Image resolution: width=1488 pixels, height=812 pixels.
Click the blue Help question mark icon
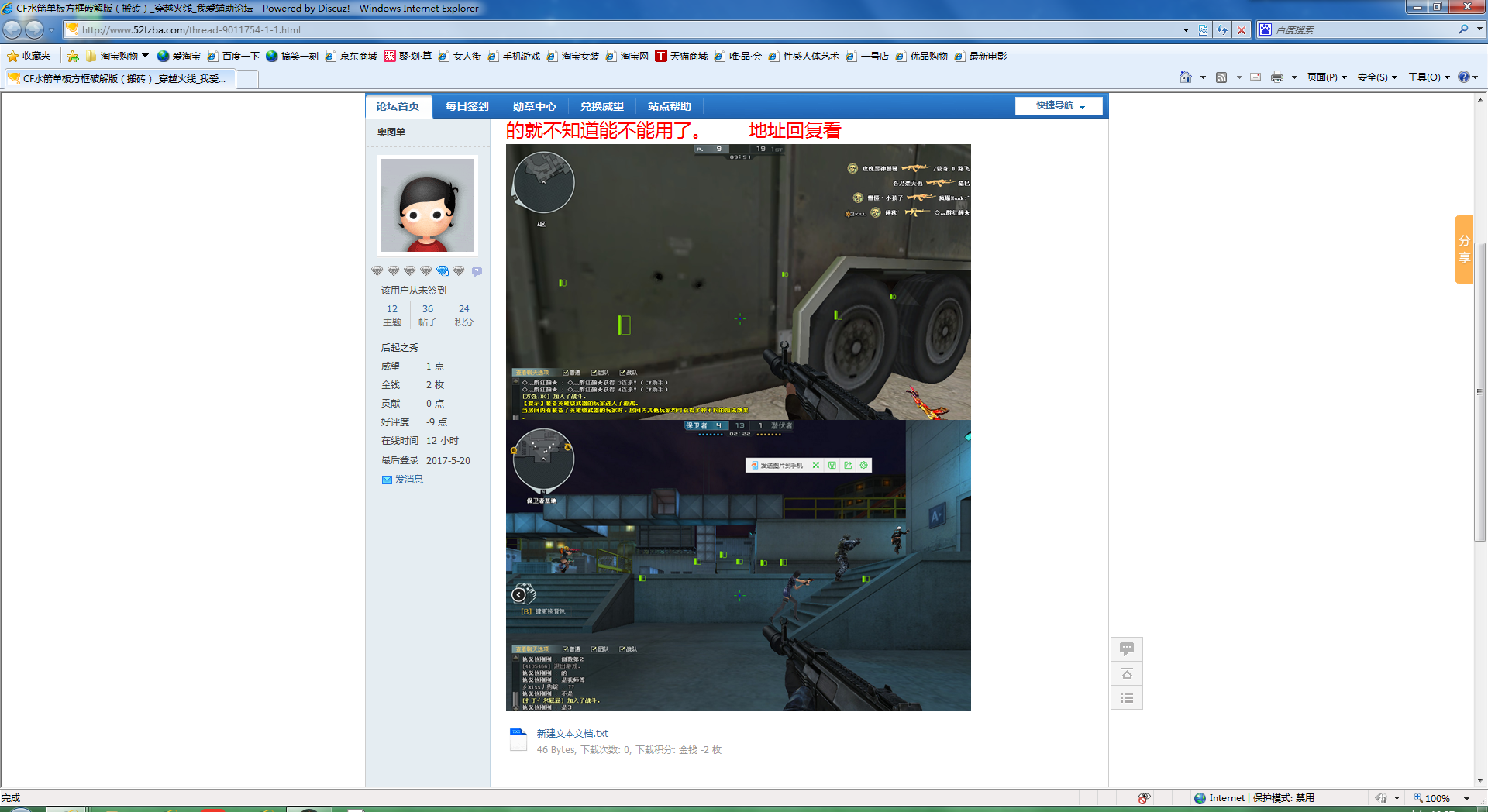pos(1464,77)
